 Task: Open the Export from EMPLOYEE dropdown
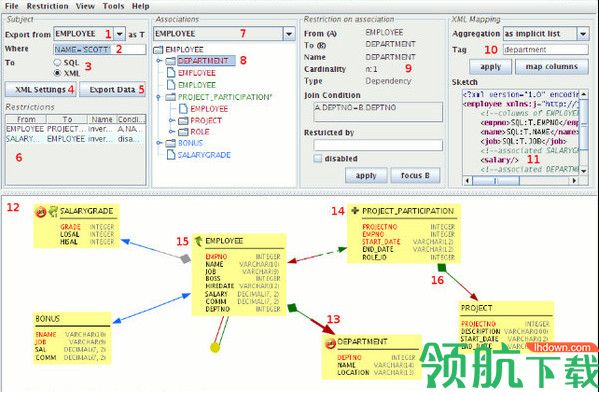coord(120,34)
